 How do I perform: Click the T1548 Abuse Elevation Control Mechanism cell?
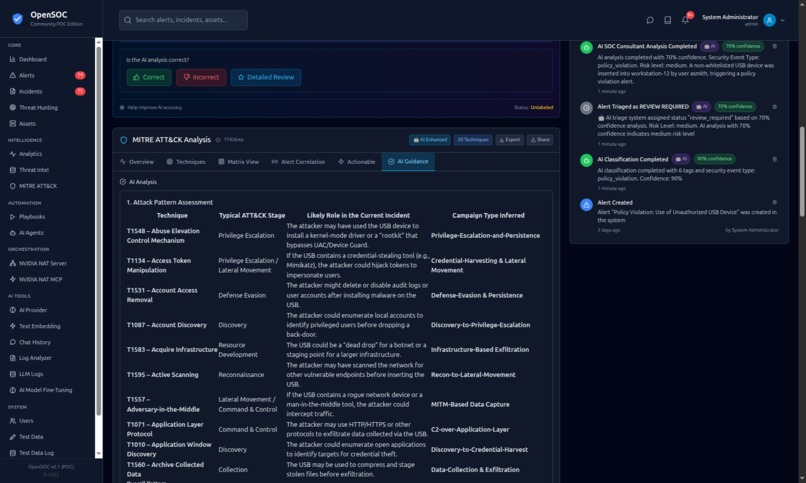point(171,235)
